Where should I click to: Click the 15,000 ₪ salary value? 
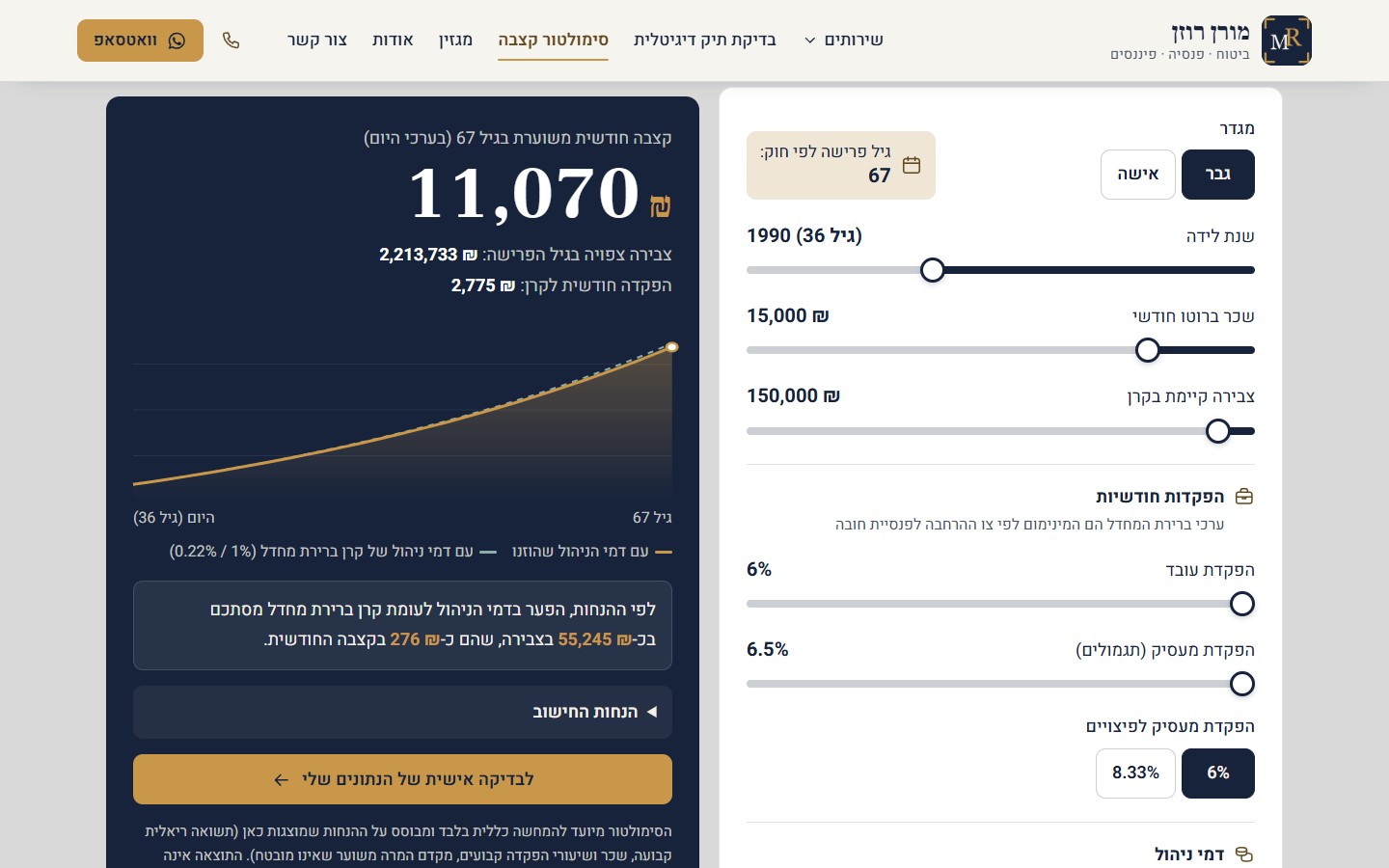pos(788,316)
